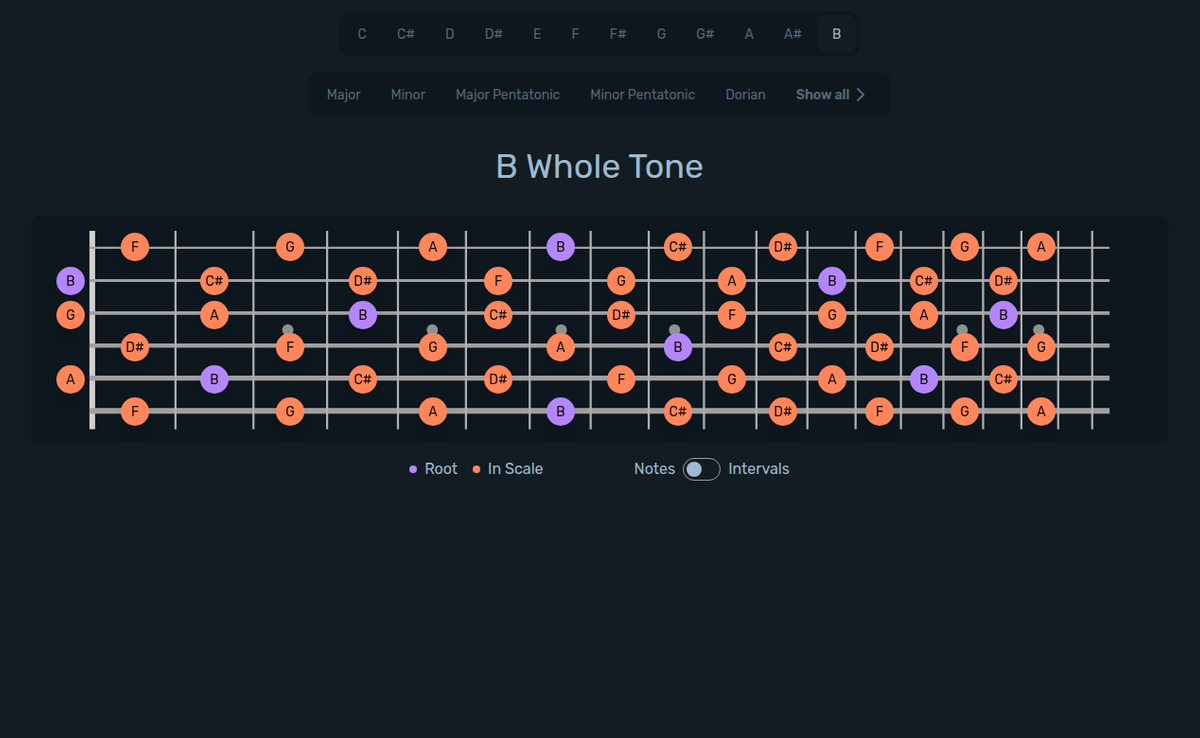This screenshot has height=738, width=1200.
Task: Click the C# note dot on the second string
Action: point(214,281)
